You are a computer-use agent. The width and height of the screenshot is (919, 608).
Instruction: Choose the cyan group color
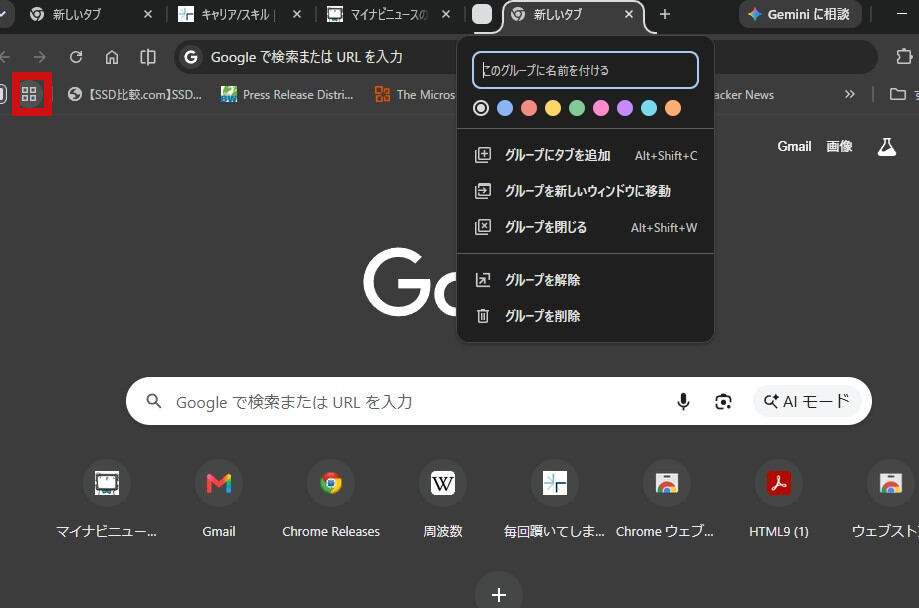649,108
